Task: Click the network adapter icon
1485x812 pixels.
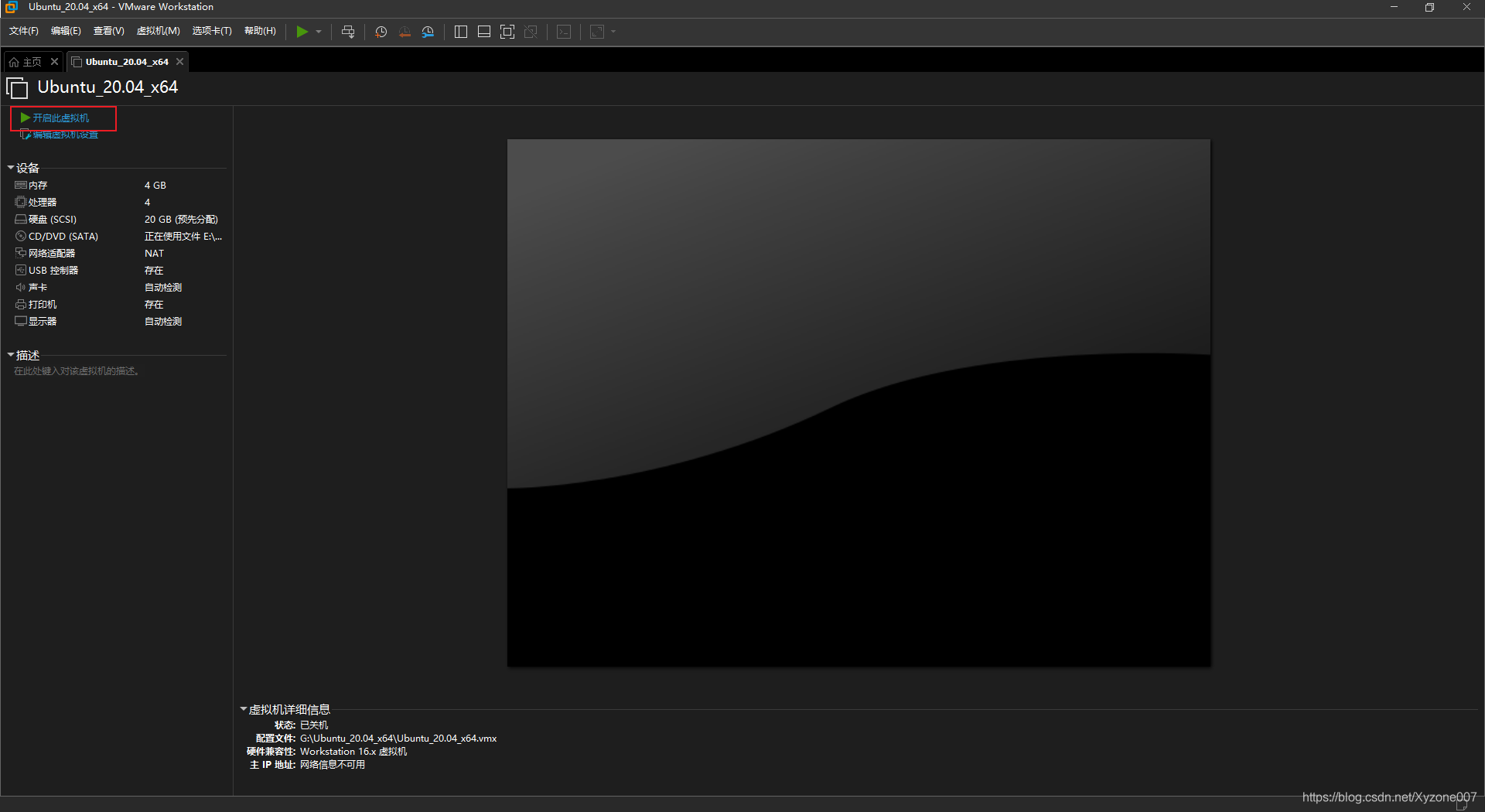Action: click(x=21, y=254)
